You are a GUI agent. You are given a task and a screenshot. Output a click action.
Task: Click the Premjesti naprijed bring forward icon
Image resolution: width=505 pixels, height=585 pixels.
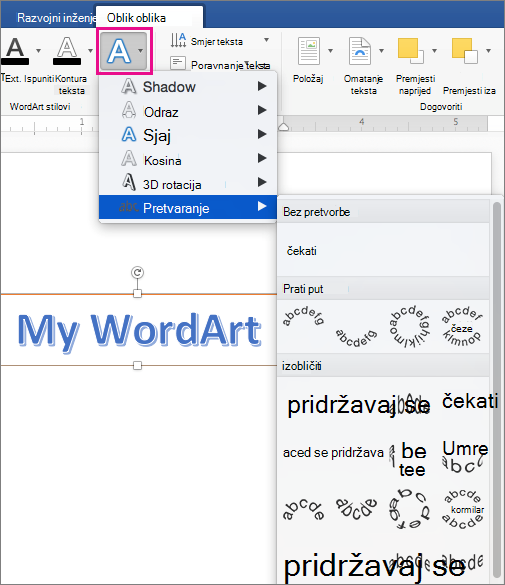click(411, 51)
